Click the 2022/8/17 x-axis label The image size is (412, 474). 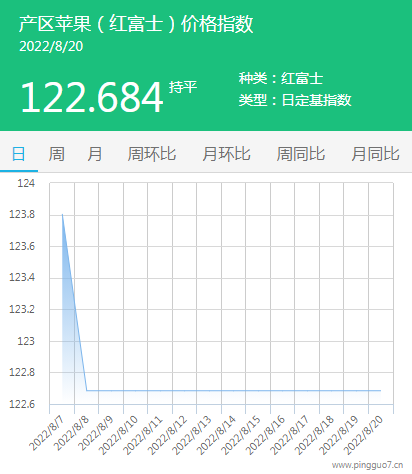click(x=290, y=436)
